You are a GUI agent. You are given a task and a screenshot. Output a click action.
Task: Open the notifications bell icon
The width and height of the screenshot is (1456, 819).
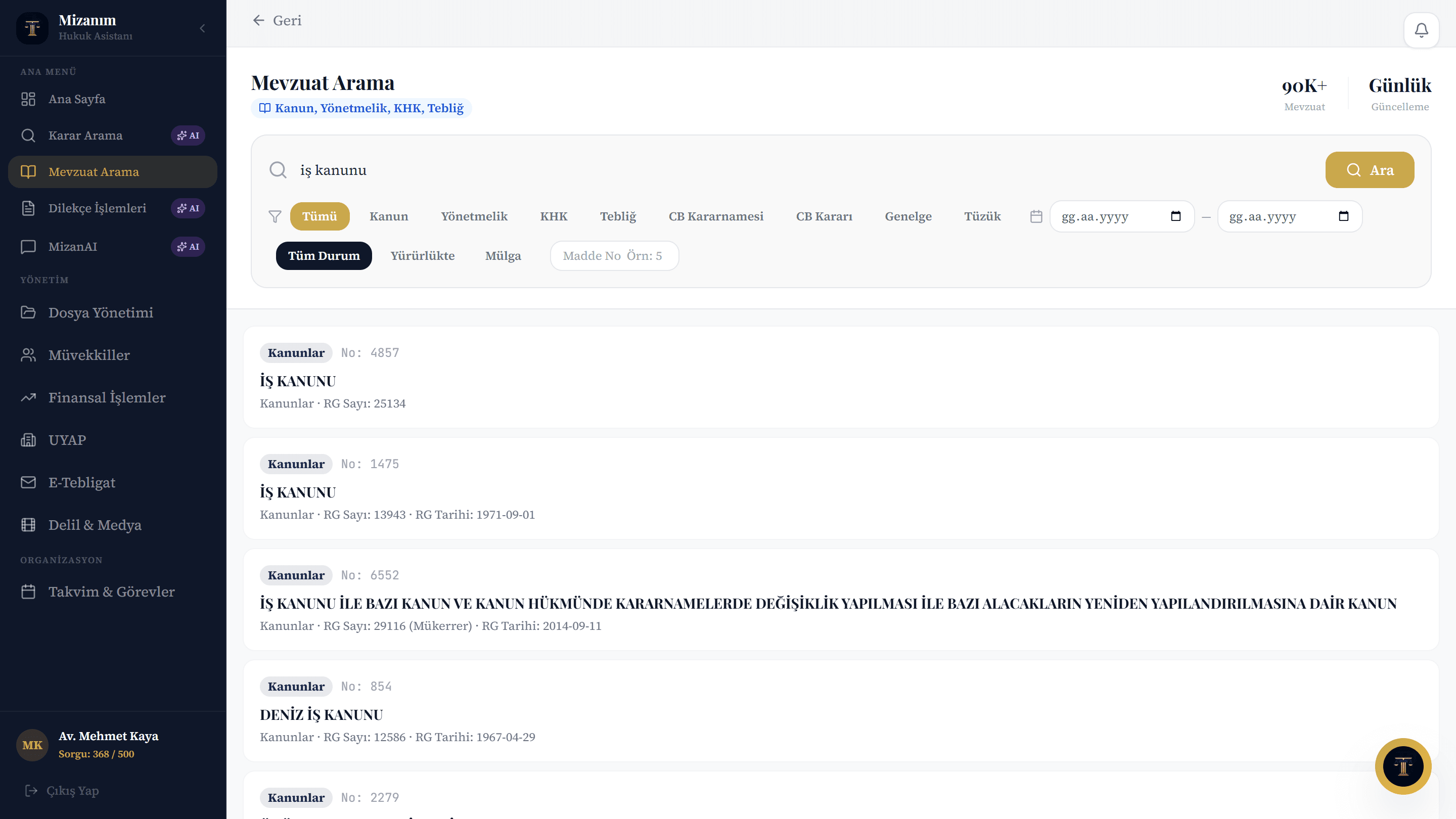[x=1421, y=30]
